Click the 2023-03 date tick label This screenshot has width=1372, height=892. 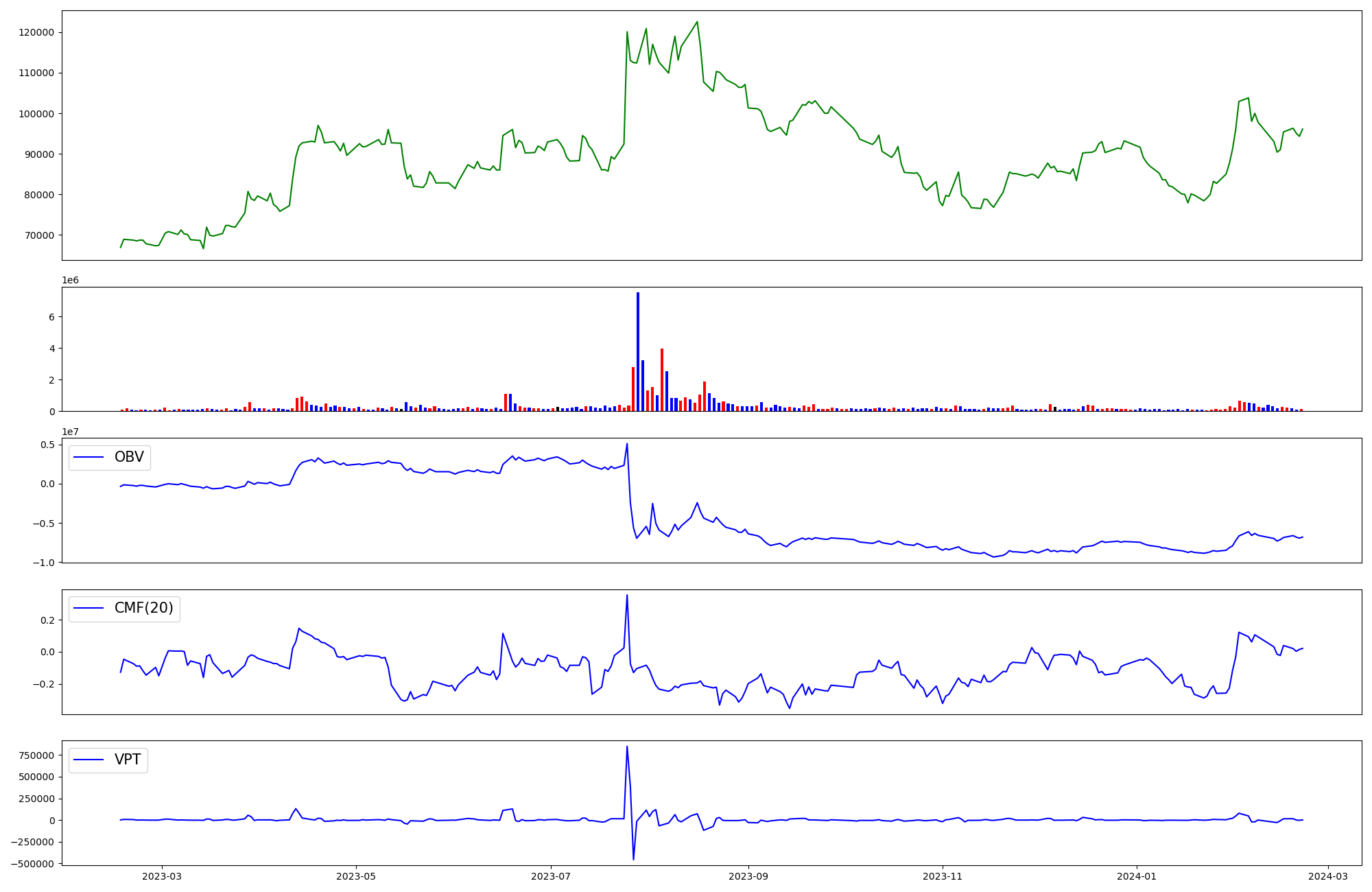162,876
